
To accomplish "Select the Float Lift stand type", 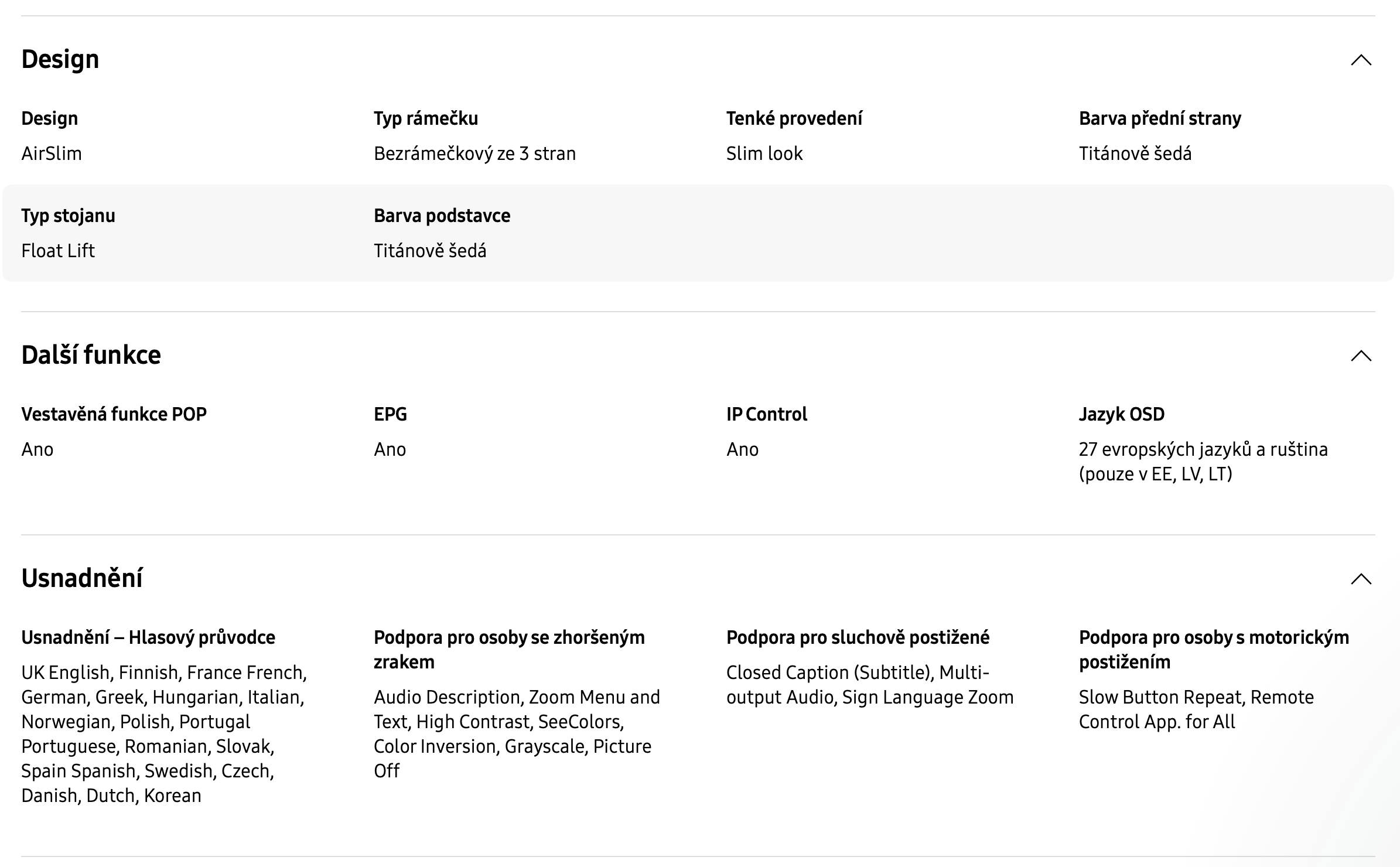I will pos(58,251).
